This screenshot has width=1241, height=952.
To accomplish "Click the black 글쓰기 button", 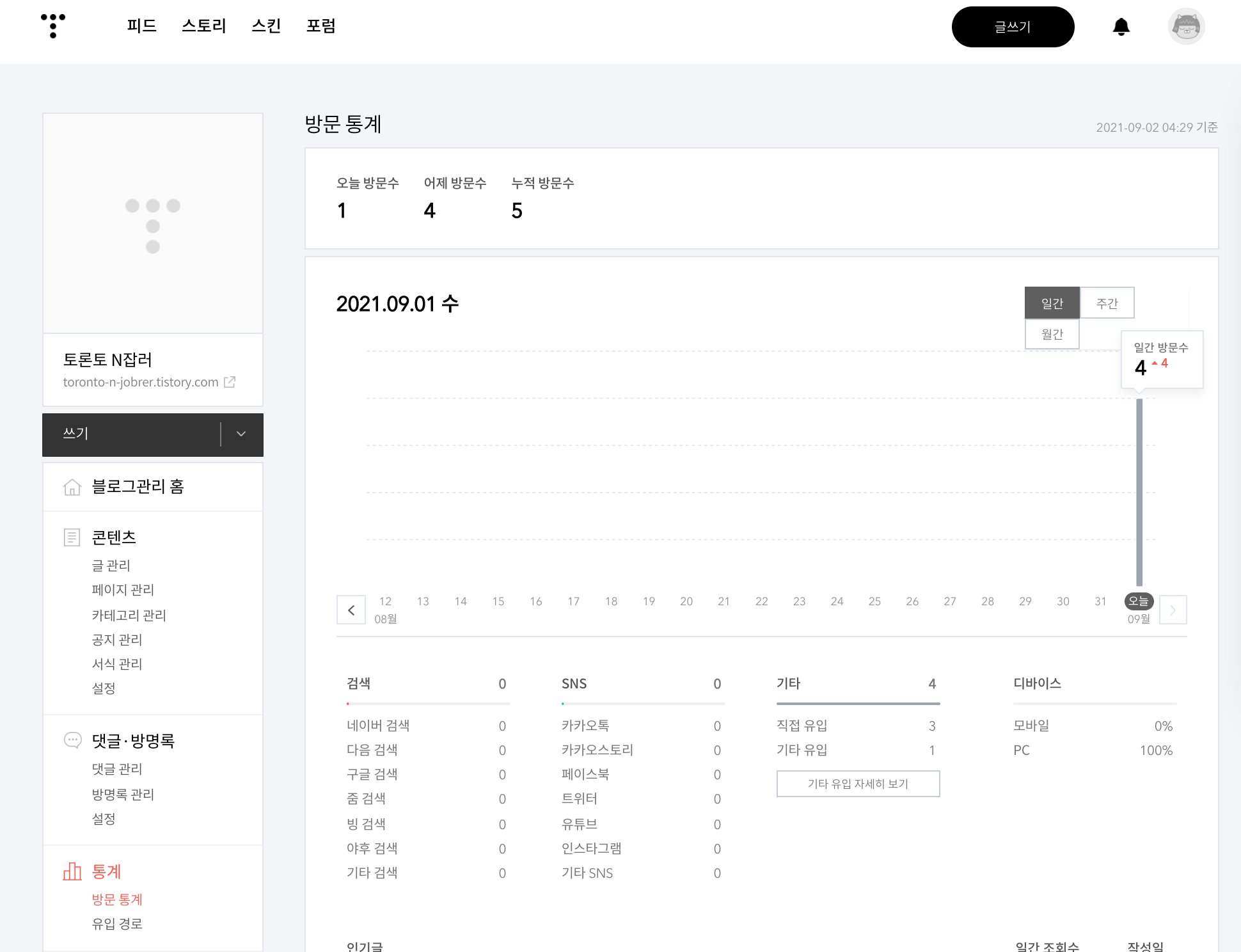I will [1012, 27].
